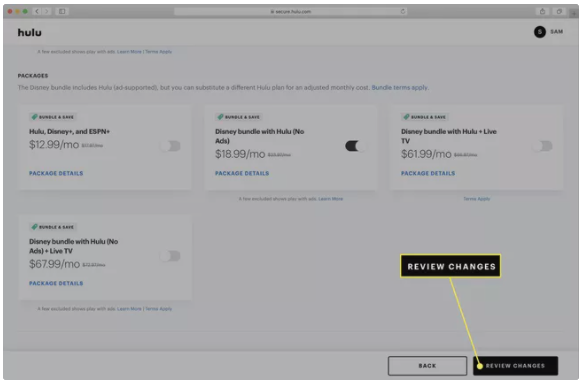
Task: Click the PACKAGES section heading
Action: tap(33, 76)
